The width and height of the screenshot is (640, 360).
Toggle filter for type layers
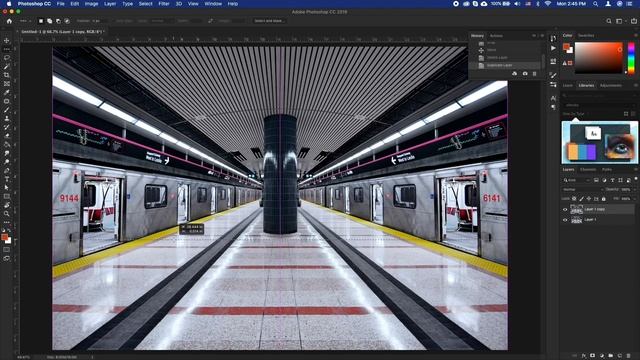tap(612, 180)
